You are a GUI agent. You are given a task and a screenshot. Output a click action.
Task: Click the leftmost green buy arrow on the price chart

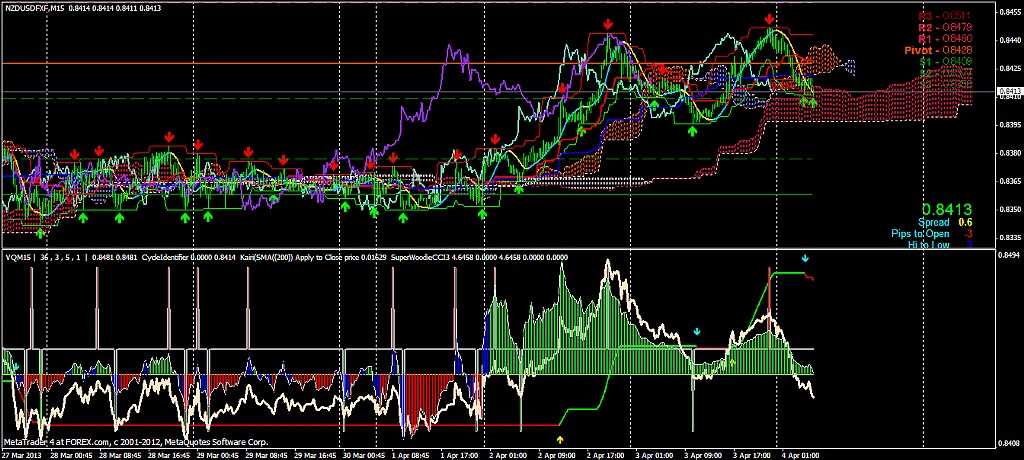tap(40, 233)
